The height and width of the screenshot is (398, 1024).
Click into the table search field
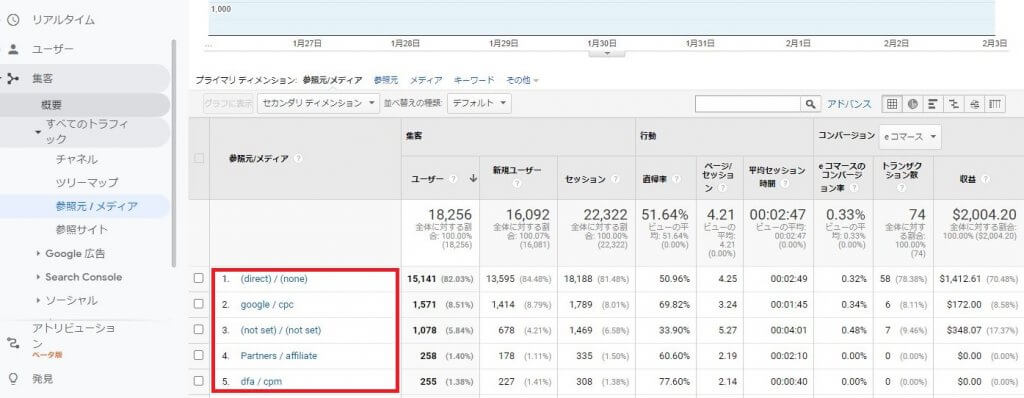(x=748, y=104)
